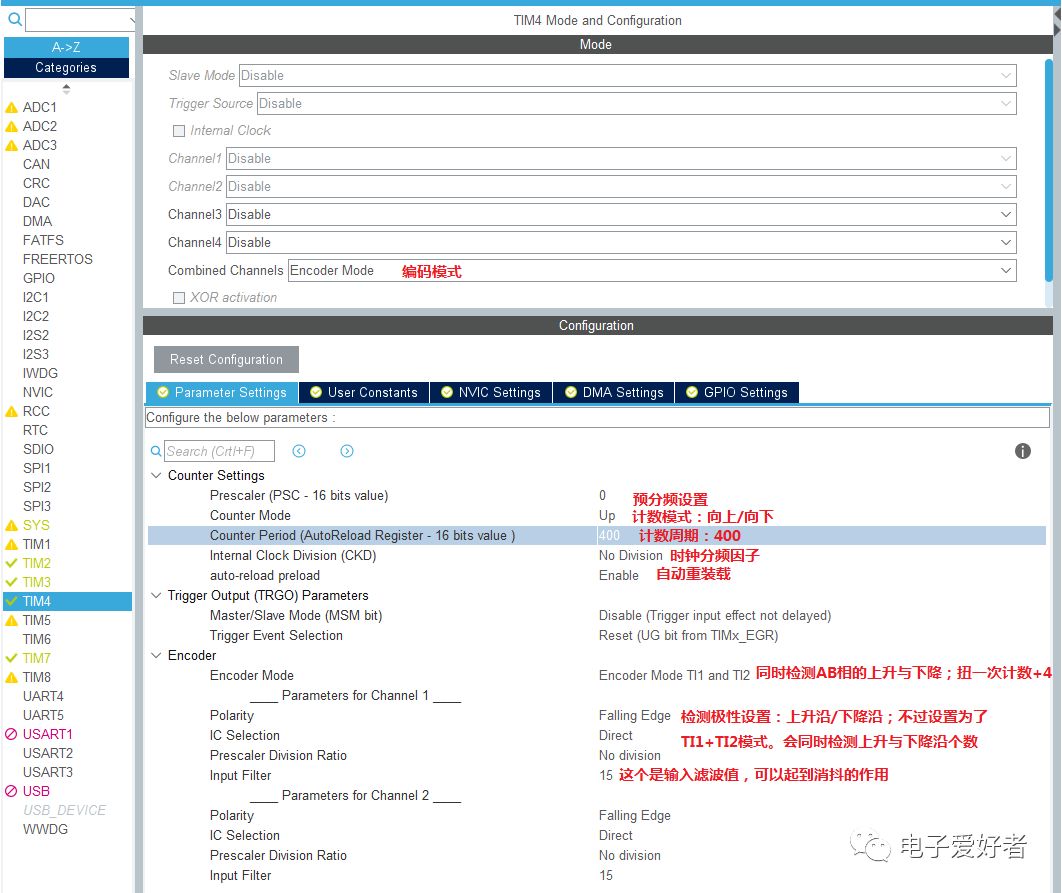Screen dimensions: 1062x893
Task: Switch to GPIO Settings tab
Action: pyautogui.click(x=737, y=392)
